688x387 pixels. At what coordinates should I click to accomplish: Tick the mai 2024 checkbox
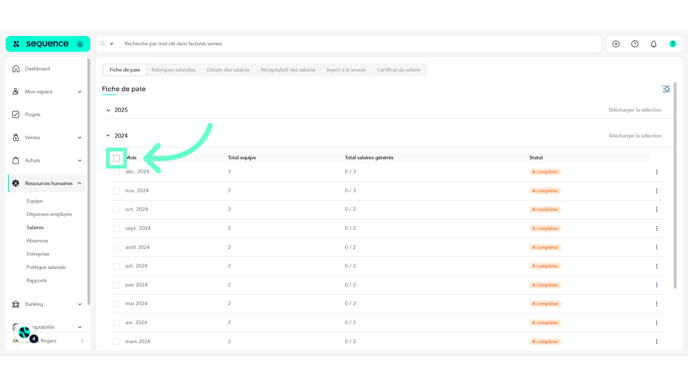coord(116,304)
